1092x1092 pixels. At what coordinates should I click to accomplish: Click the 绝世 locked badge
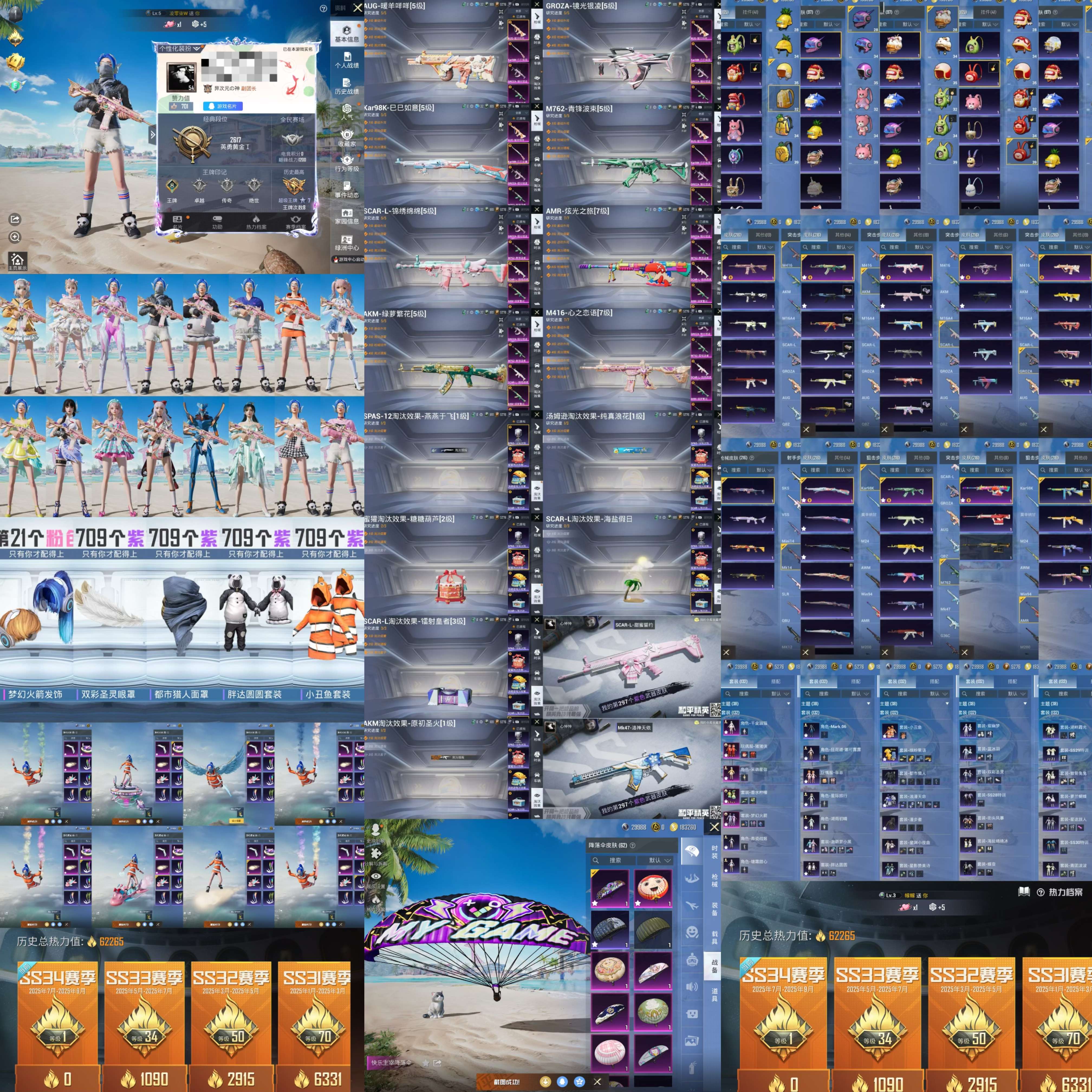(254, 186)
